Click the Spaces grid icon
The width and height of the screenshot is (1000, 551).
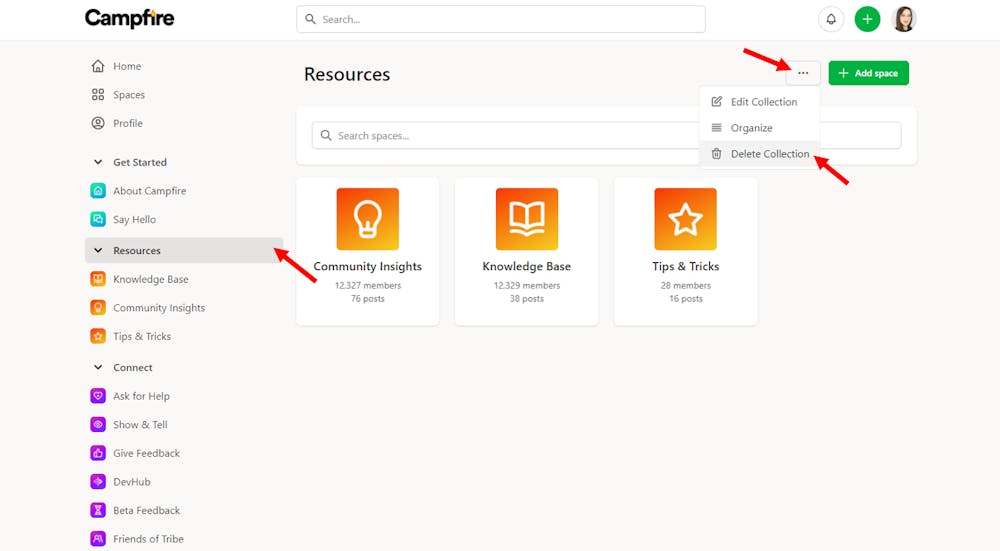[98, 94]
